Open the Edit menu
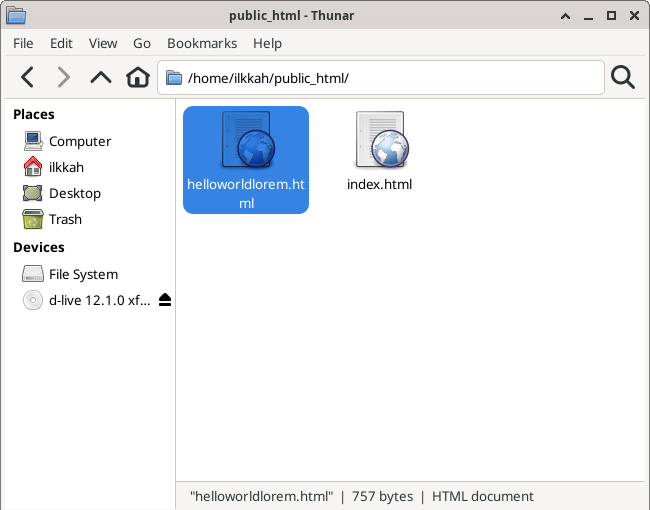This screenshot has height=510, width=650. pos(61,43)
